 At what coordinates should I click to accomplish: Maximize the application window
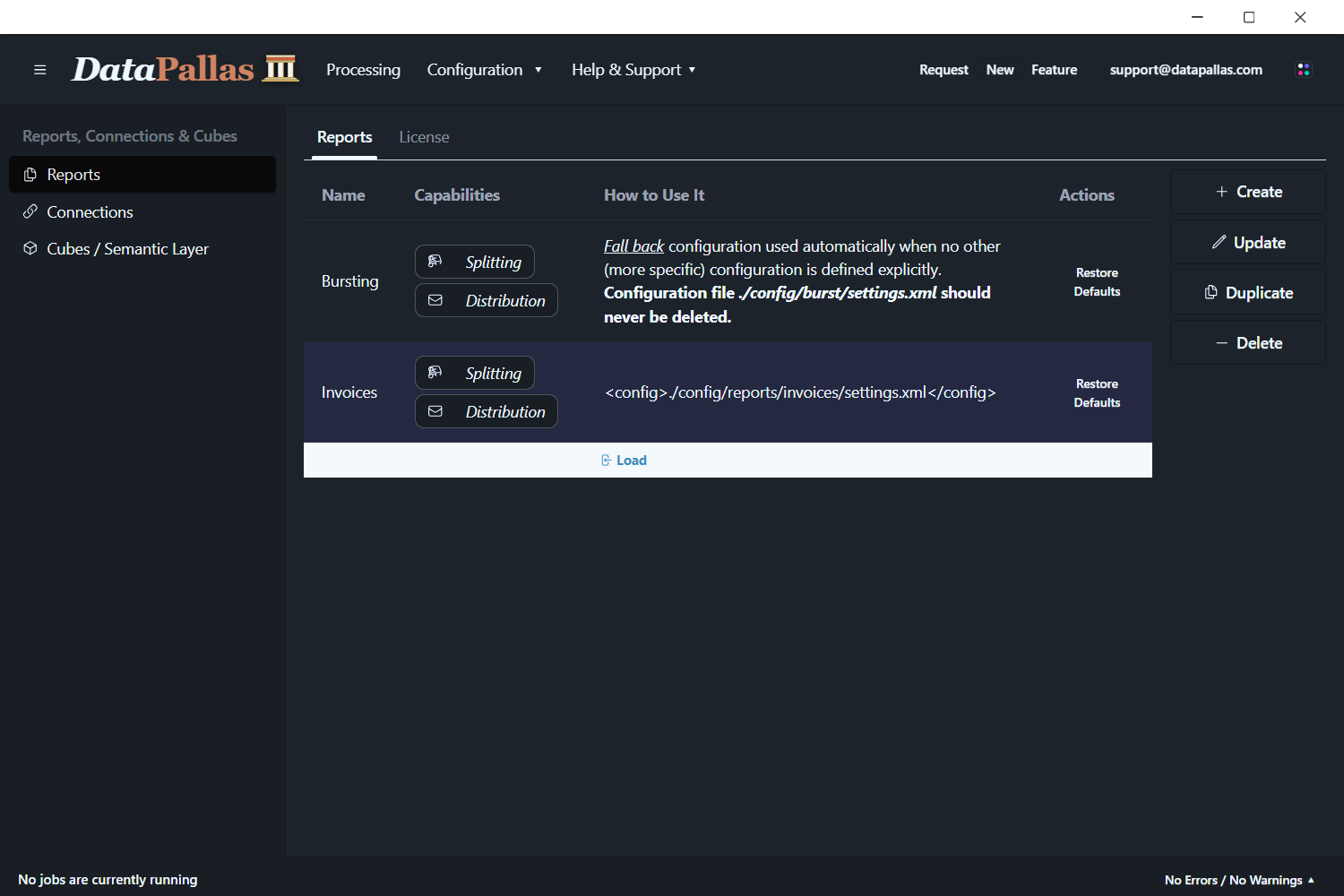point(1249,17)
